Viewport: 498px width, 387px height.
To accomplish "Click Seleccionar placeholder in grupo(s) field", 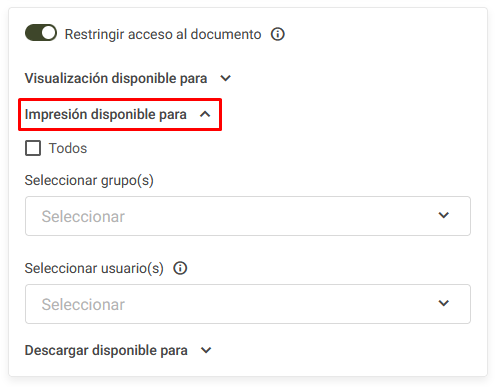I will click(x=83, y=216).
